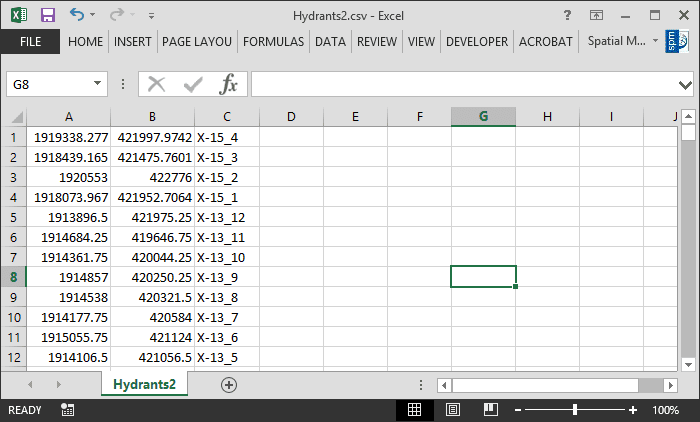Click the Undo arrow icon

click(77, 15)
